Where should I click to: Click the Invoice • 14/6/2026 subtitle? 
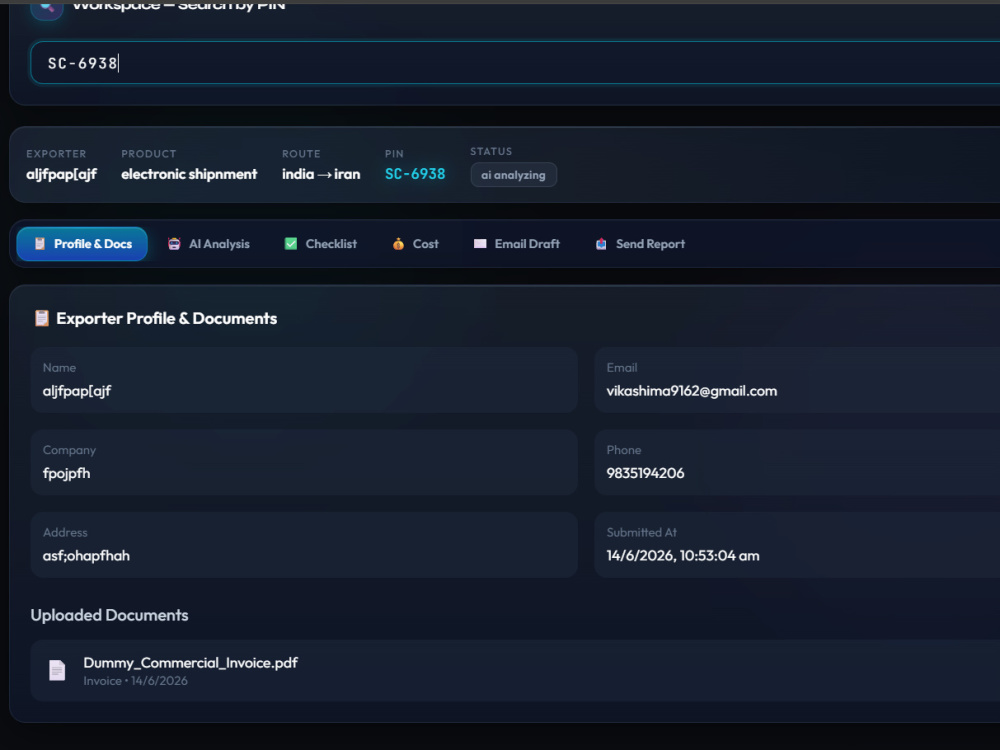pos(135,681)
